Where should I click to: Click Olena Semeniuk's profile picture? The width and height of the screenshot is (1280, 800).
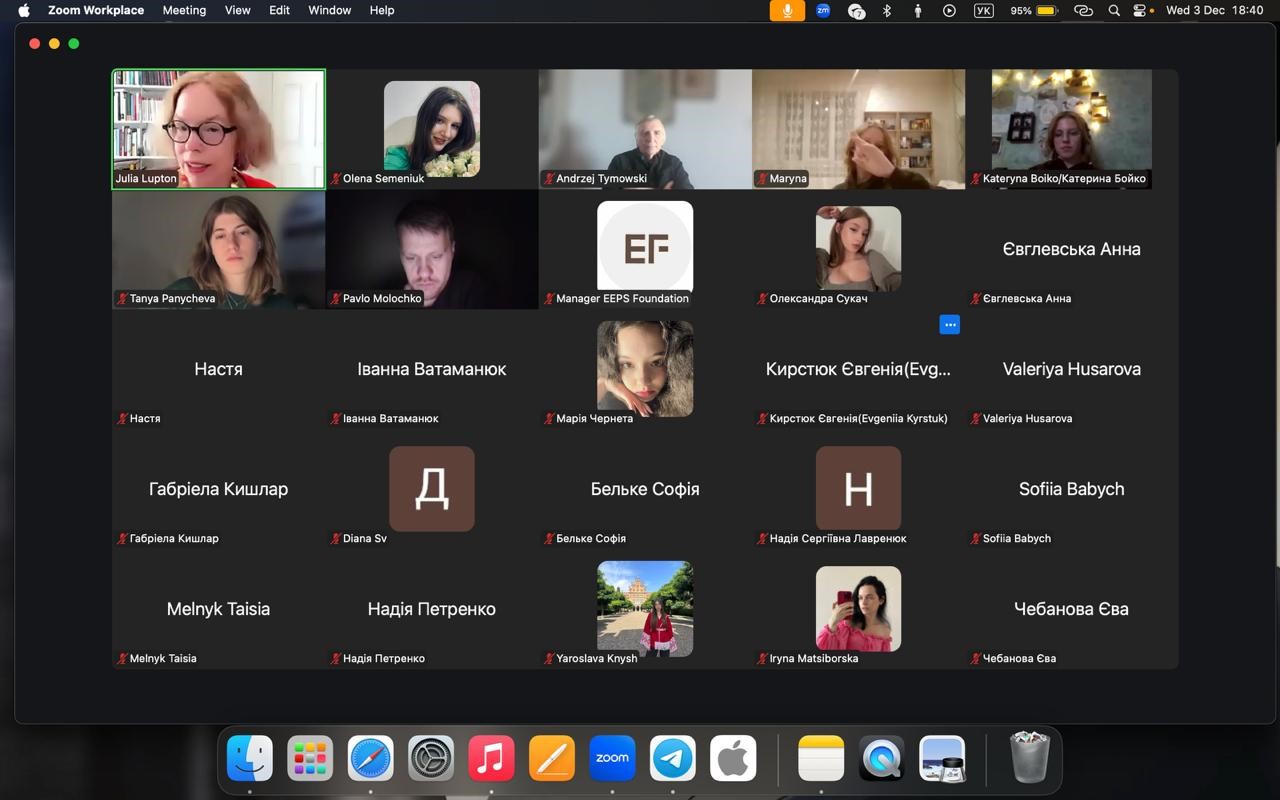[x=432, y=129]
